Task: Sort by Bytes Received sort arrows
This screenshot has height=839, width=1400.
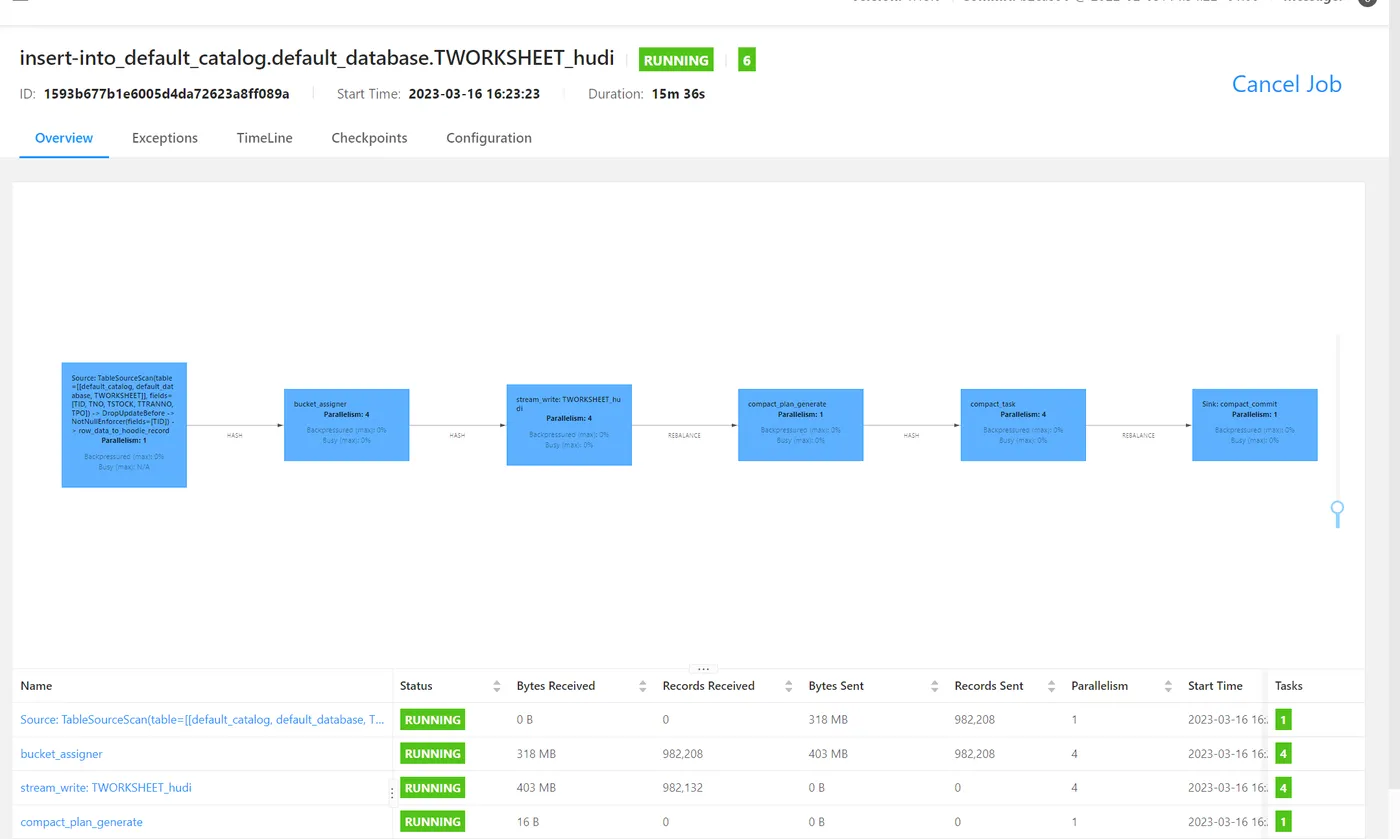Action: click(x=643, y=686)
